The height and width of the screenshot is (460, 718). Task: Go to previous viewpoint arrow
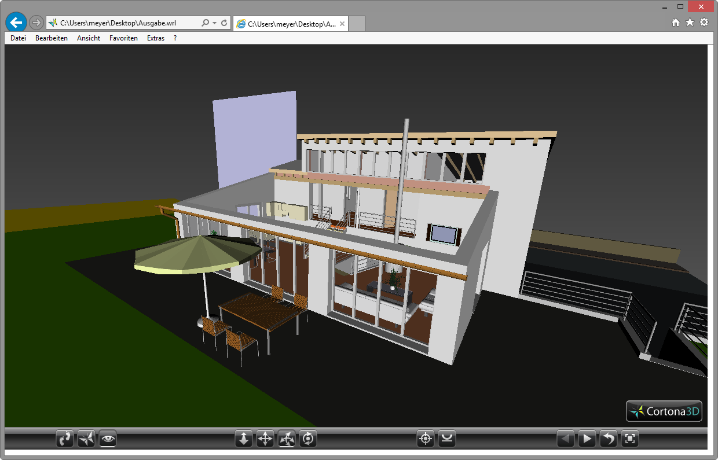565,438
